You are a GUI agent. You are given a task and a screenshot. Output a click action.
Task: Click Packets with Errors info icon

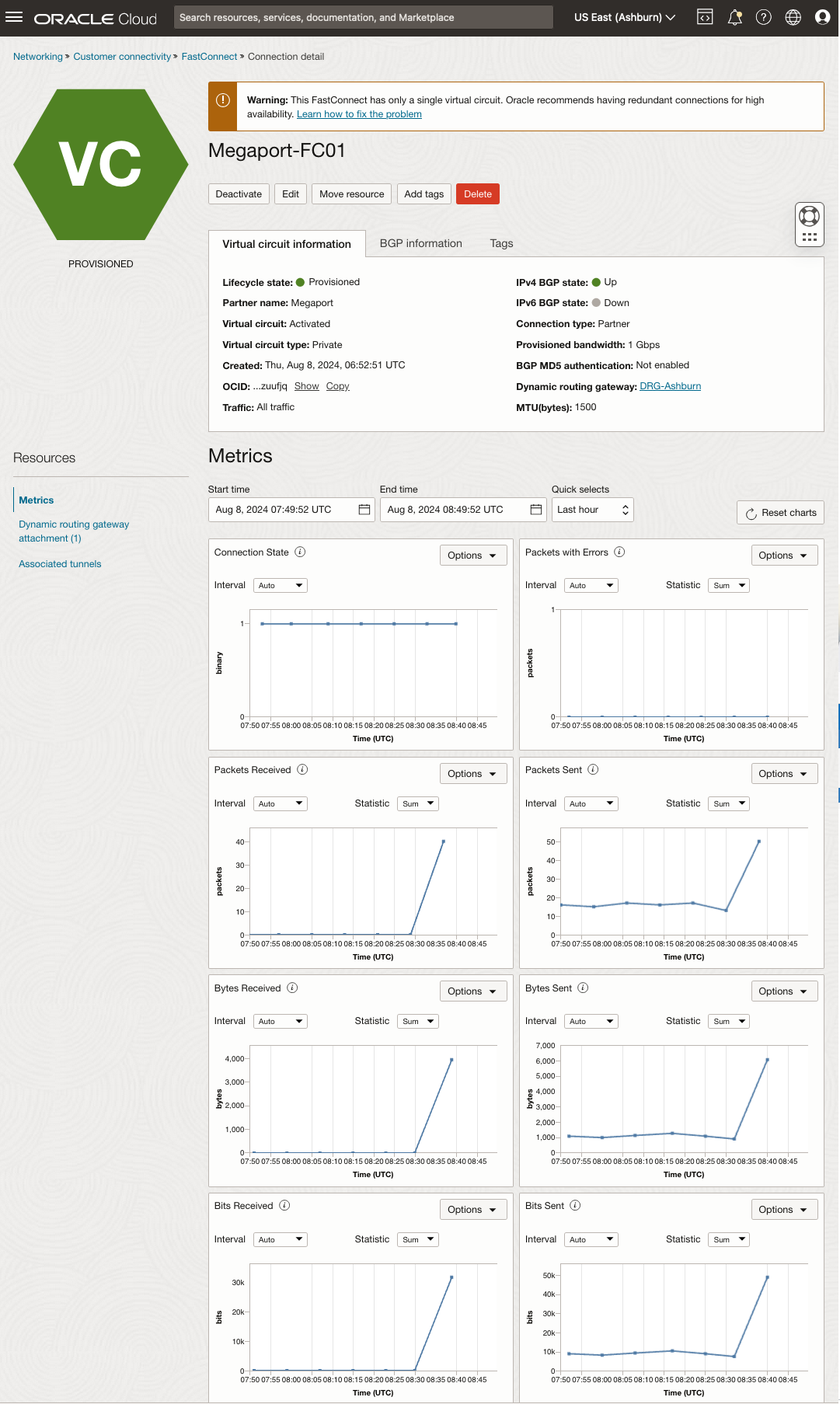tap(619, 552)
